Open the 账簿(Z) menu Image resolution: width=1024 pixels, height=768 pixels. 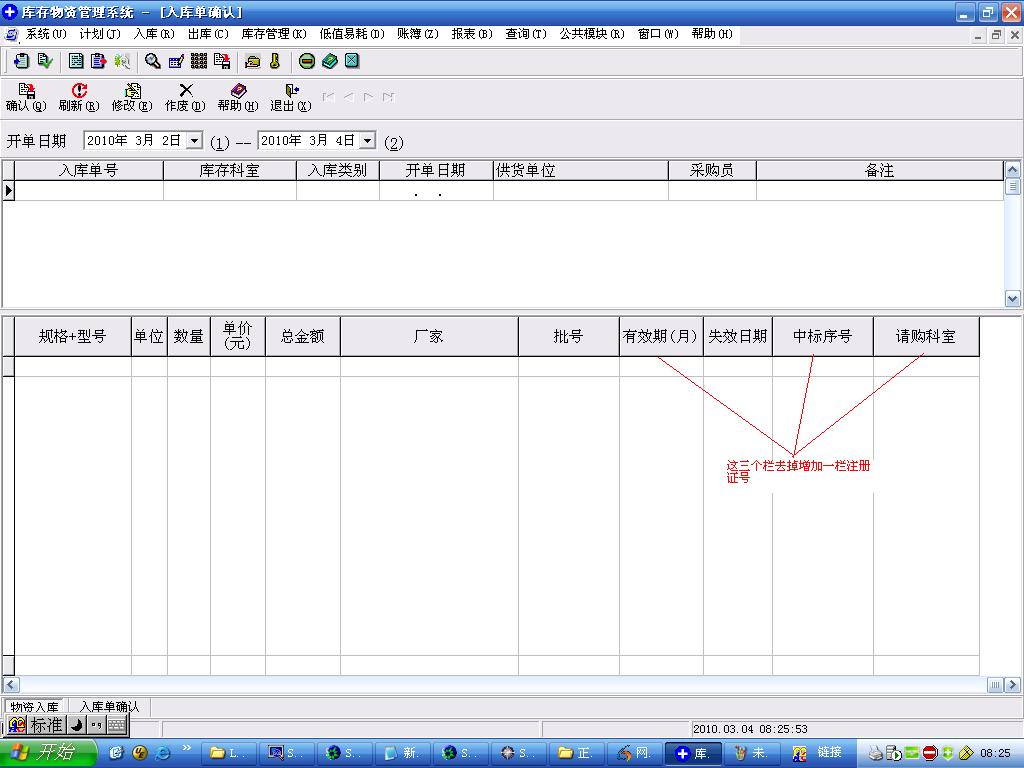418,34
